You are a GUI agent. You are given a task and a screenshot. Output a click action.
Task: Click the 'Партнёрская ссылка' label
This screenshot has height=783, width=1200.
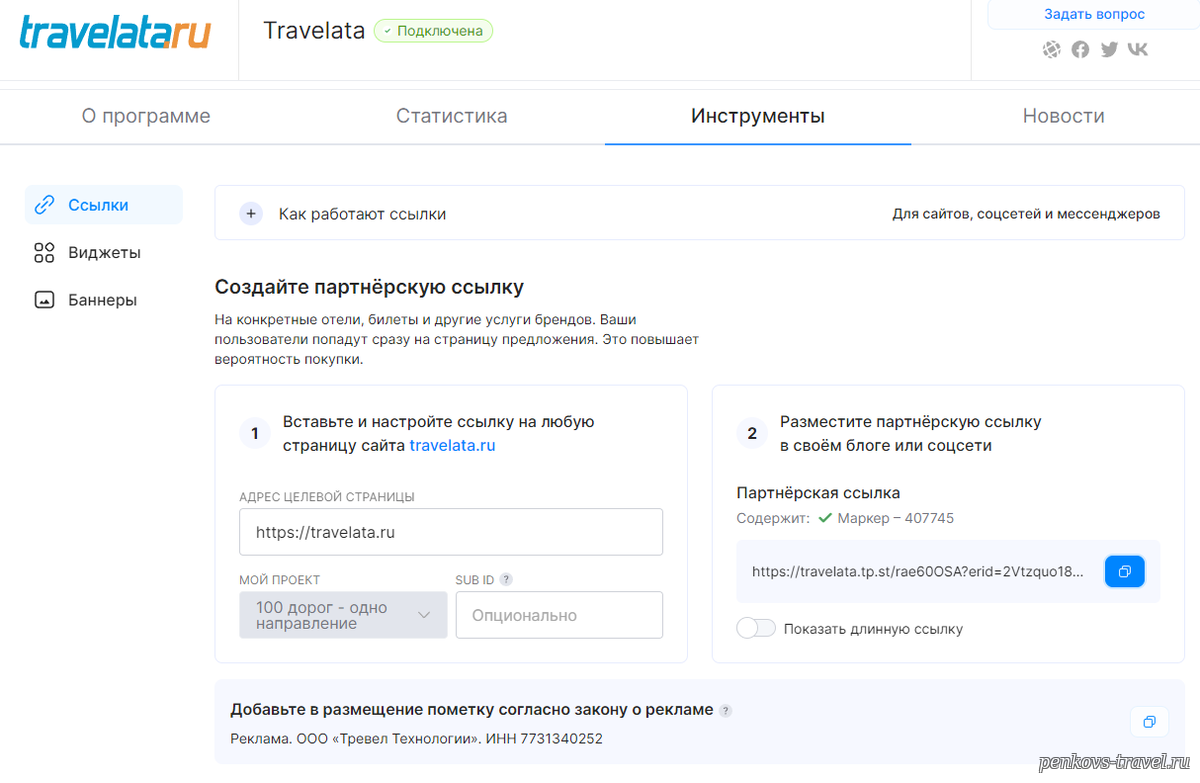(x=818, y=493)
